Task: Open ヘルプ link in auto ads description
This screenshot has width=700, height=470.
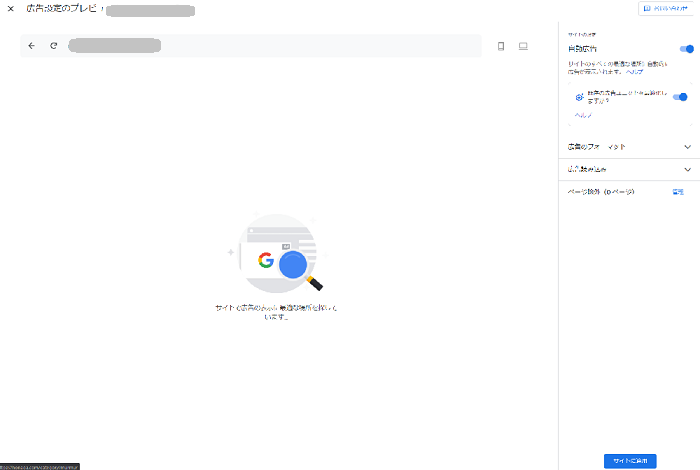Action: pyautogui.click(x=634, y=71)
